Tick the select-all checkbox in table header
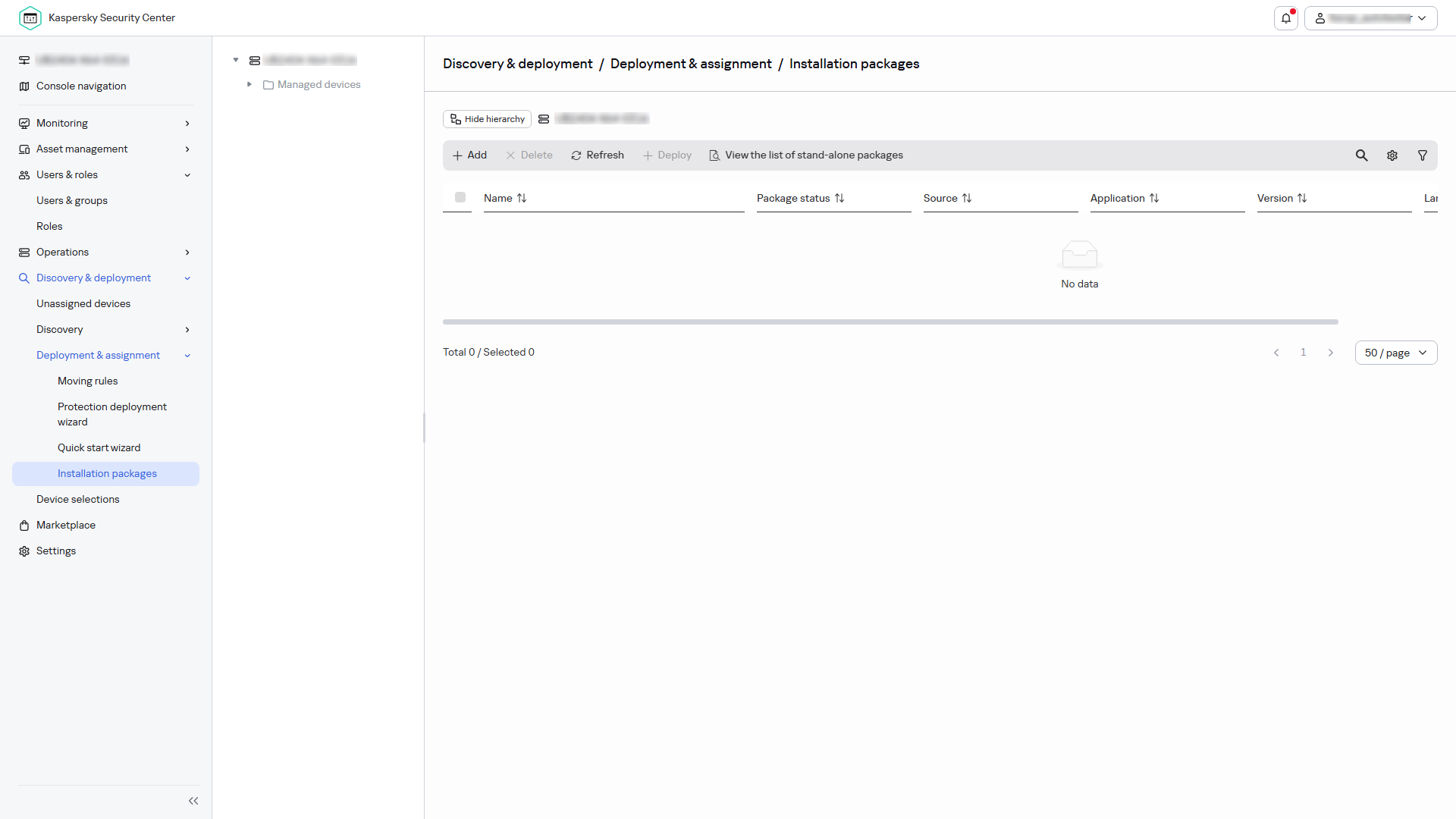Viewport: 1456px width, 819px height. click(x=460, y=197)
